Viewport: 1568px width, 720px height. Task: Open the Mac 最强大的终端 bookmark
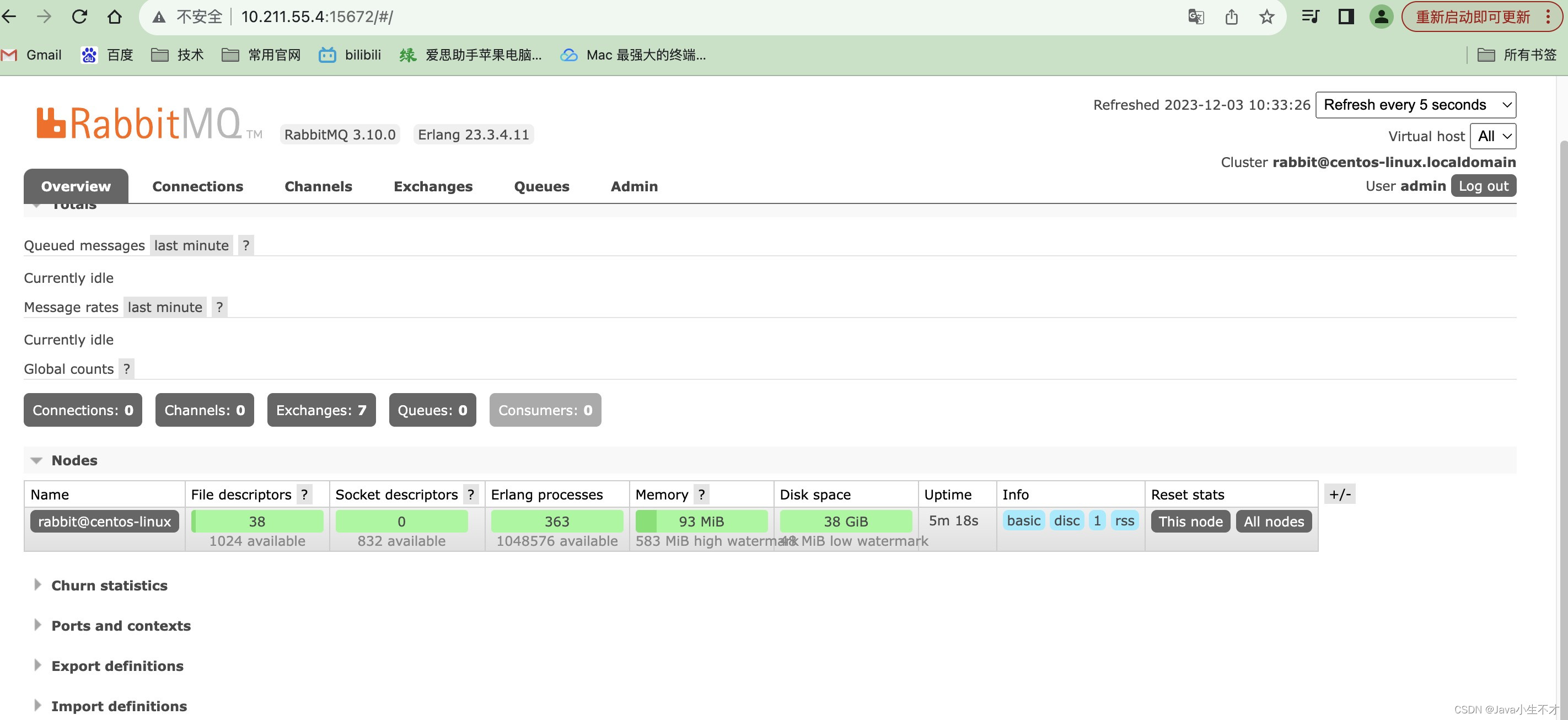[633, 55]
